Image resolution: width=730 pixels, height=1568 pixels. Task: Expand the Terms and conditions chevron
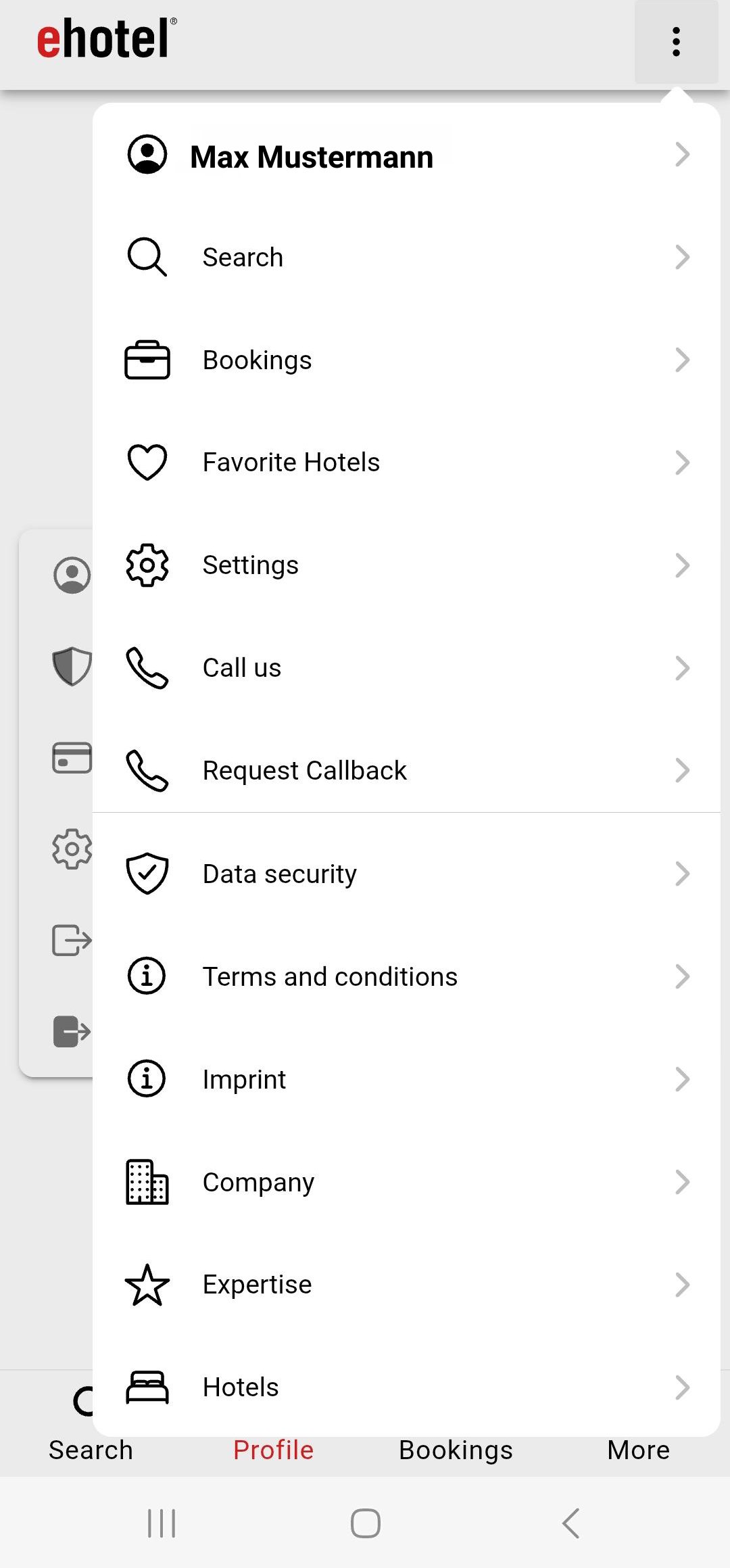[682, 976]
